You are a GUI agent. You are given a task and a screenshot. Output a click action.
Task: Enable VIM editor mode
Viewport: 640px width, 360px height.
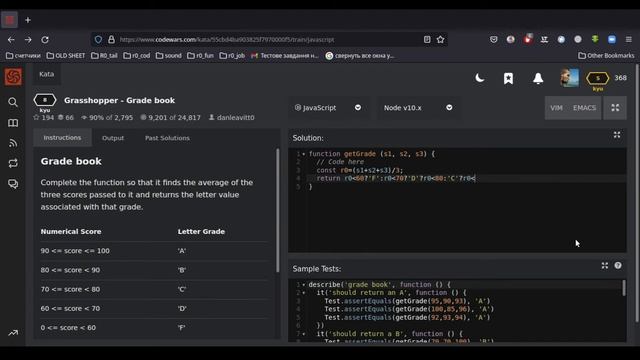(556, 108)
